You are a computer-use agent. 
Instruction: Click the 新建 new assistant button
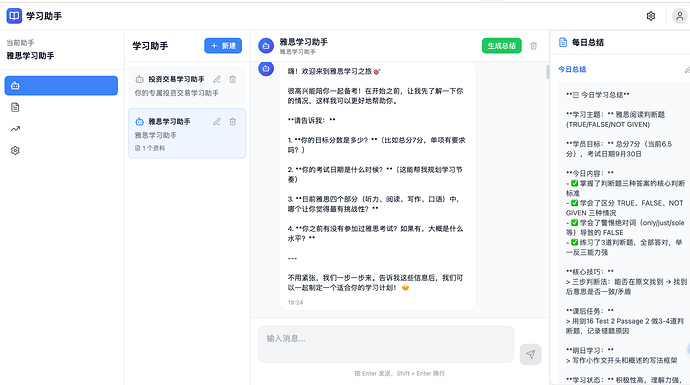click(223, 45)
